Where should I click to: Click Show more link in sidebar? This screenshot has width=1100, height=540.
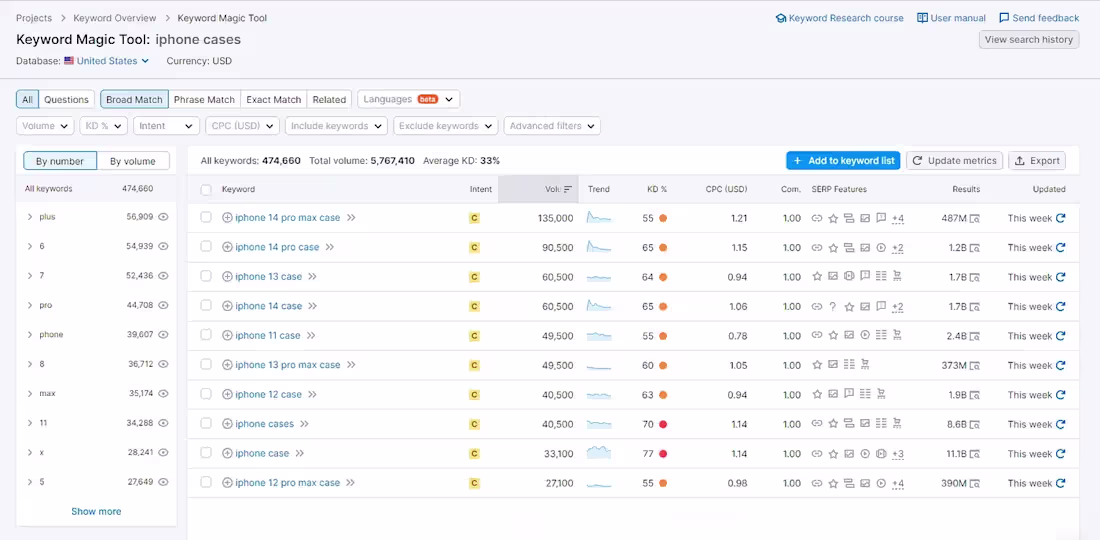[x=96, y=512]
